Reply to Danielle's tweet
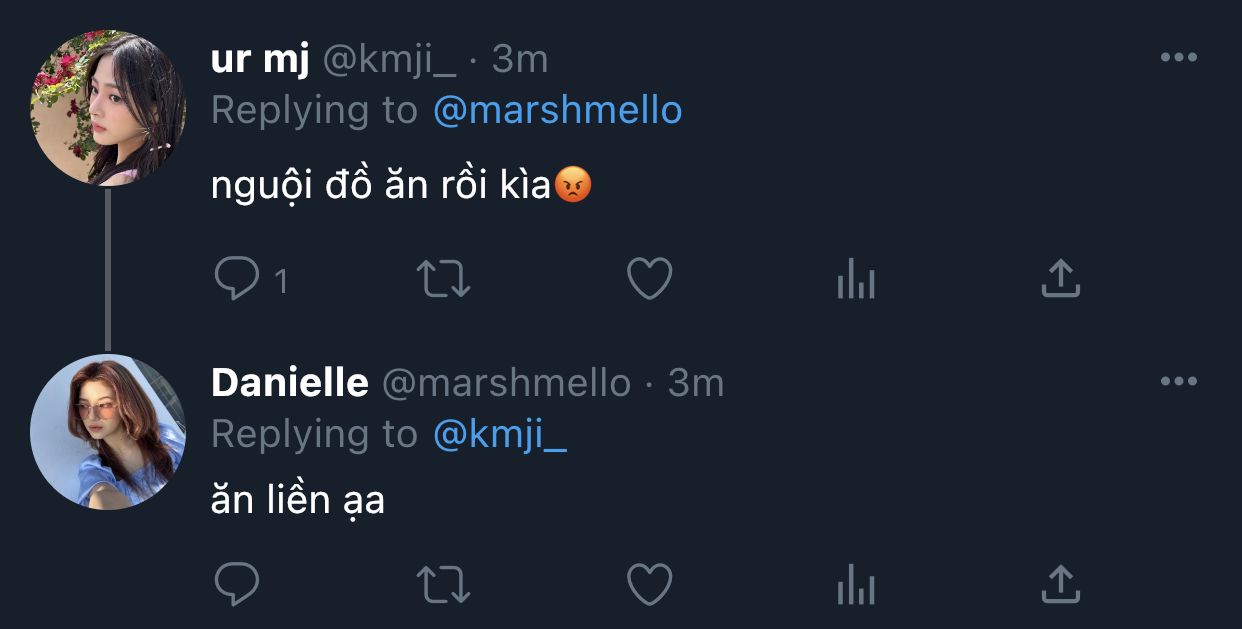 coord(237,584)
